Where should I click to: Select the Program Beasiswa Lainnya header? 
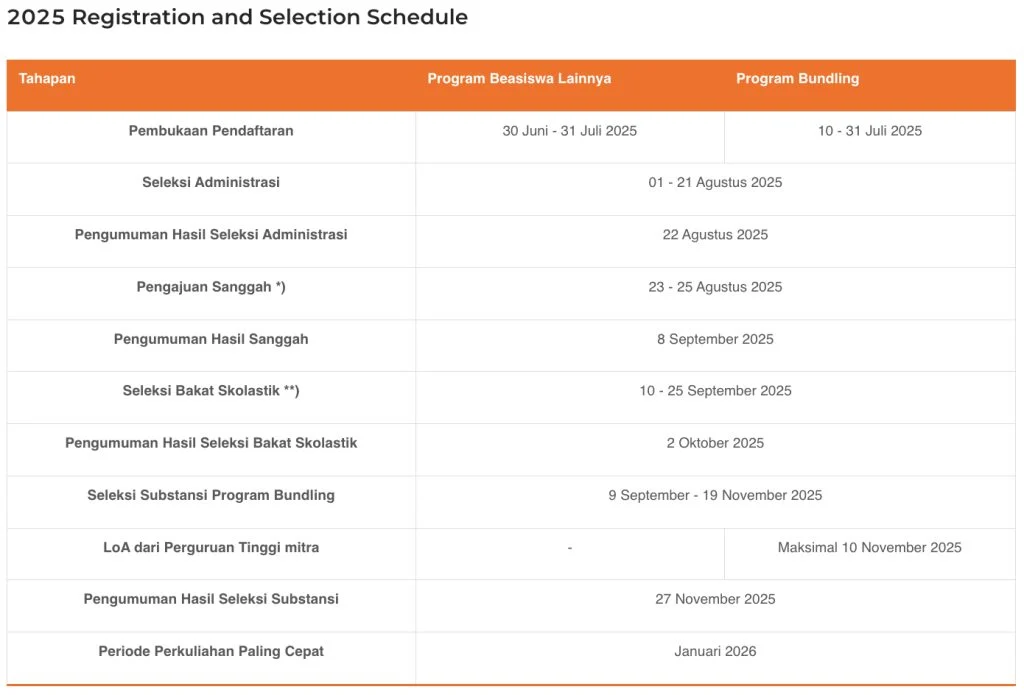(x=519, y=78)
